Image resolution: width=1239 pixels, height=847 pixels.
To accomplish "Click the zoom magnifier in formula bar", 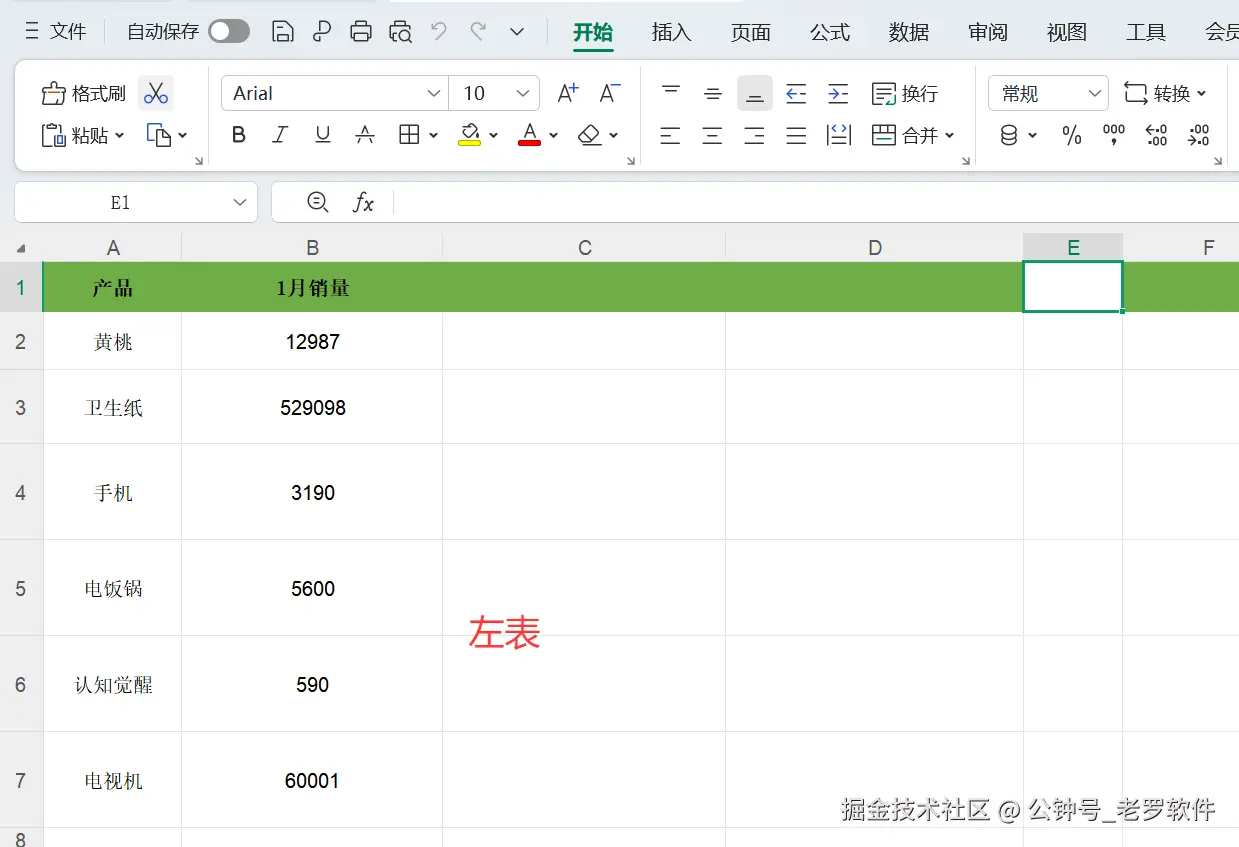I will point(317,202).
